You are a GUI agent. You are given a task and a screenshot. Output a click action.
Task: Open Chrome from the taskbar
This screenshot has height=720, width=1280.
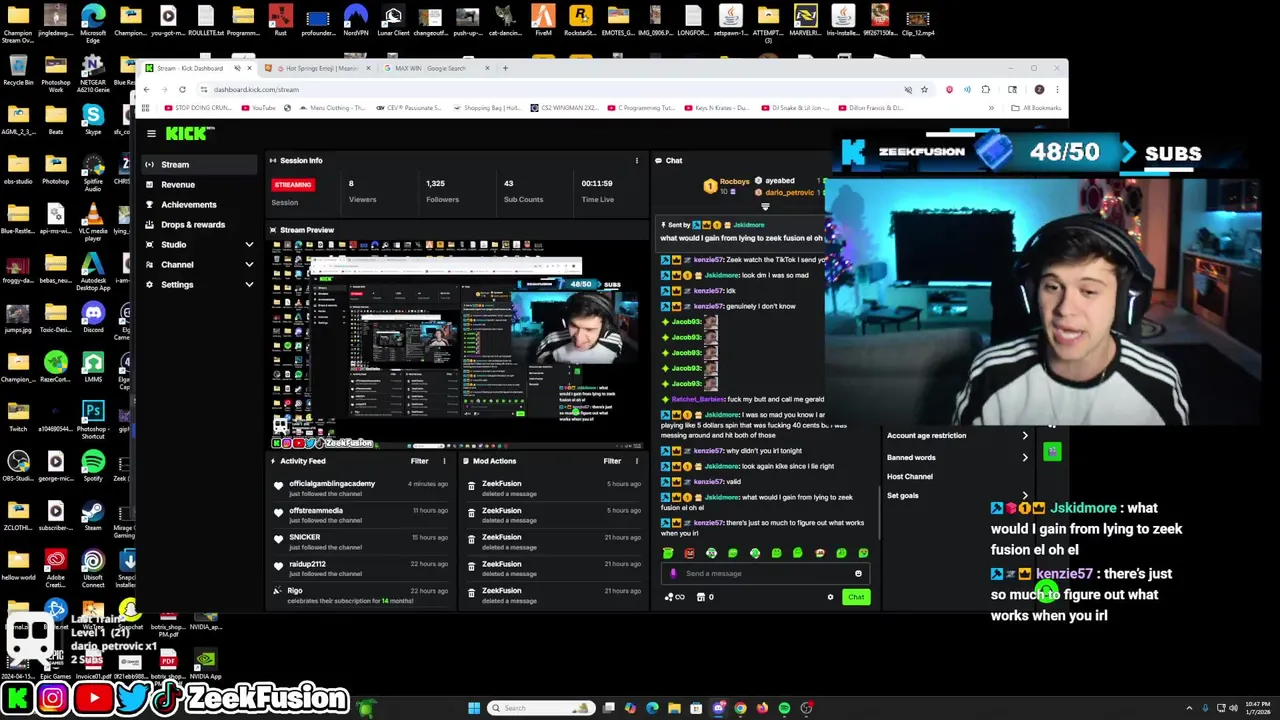coord(740,708)
